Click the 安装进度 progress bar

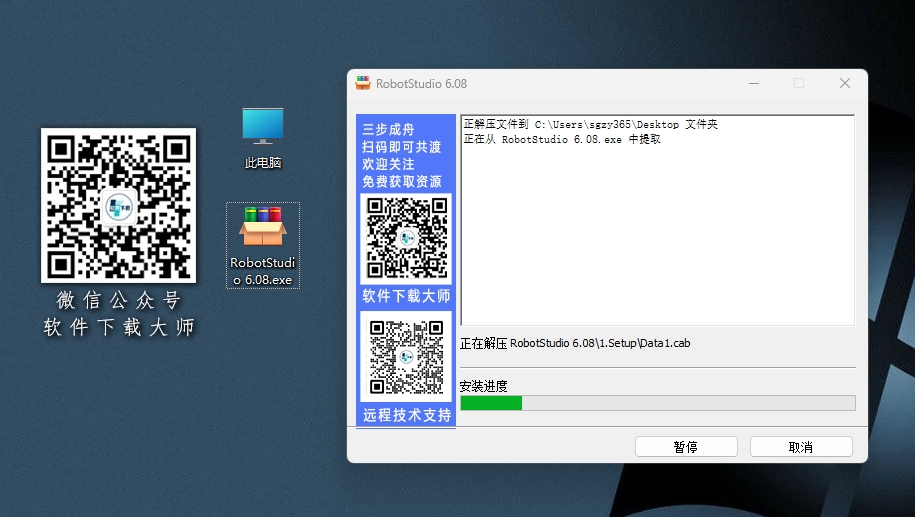coord(658,403)
